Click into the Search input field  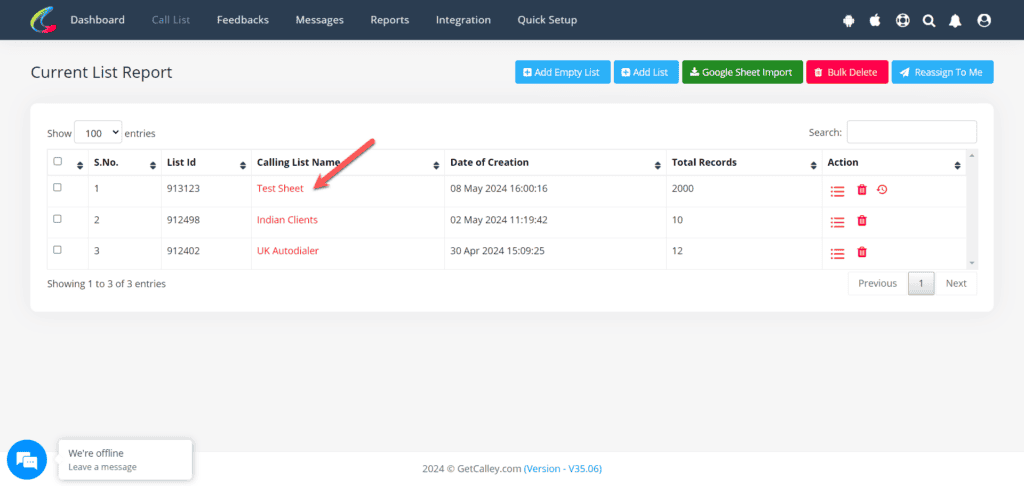tap(911, 132)
